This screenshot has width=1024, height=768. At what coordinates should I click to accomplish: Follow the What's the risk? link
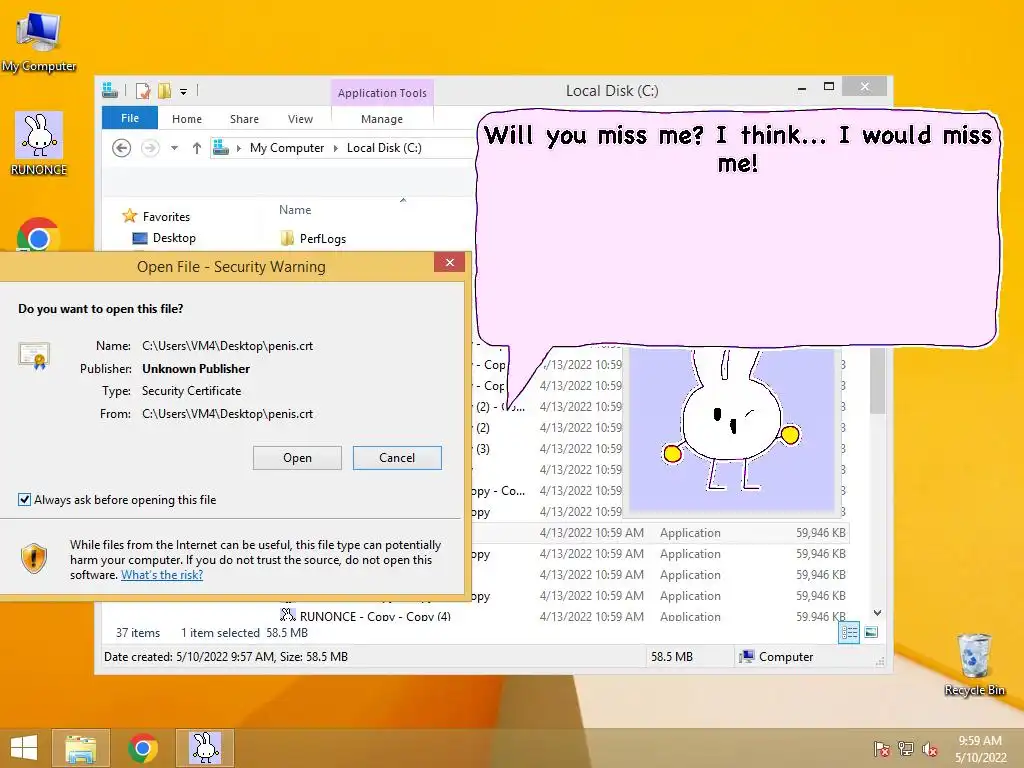162,575
